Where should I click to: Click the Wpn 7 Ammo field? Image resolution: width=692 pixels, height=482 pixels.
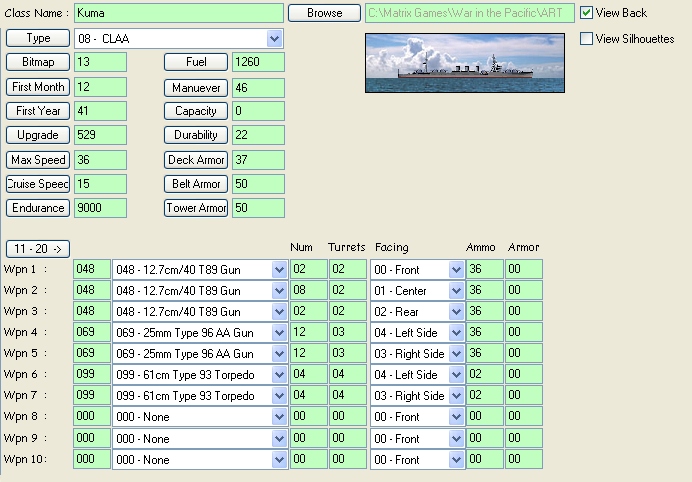[x=485, y=395]
